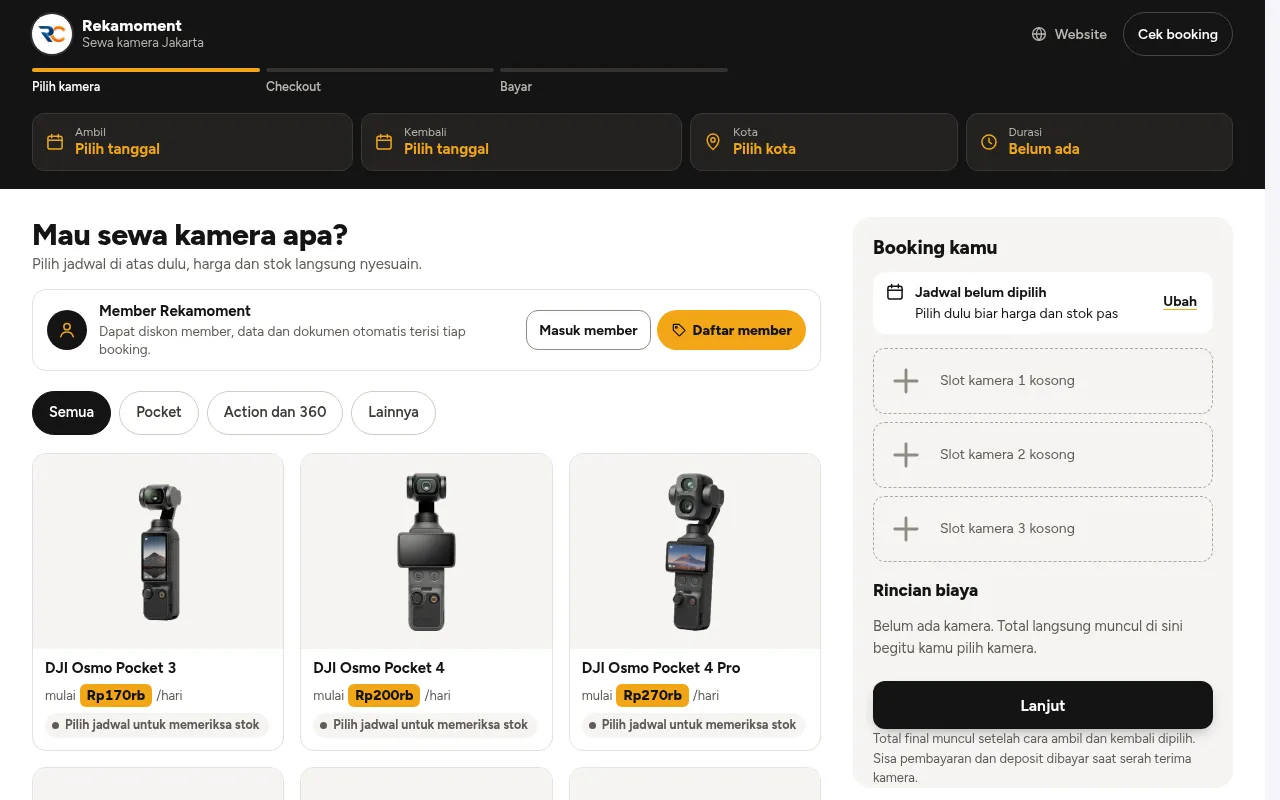Click Ubah to change the schedule
The width and height of the screenshot is (1280, 800).
point(1180,302)
